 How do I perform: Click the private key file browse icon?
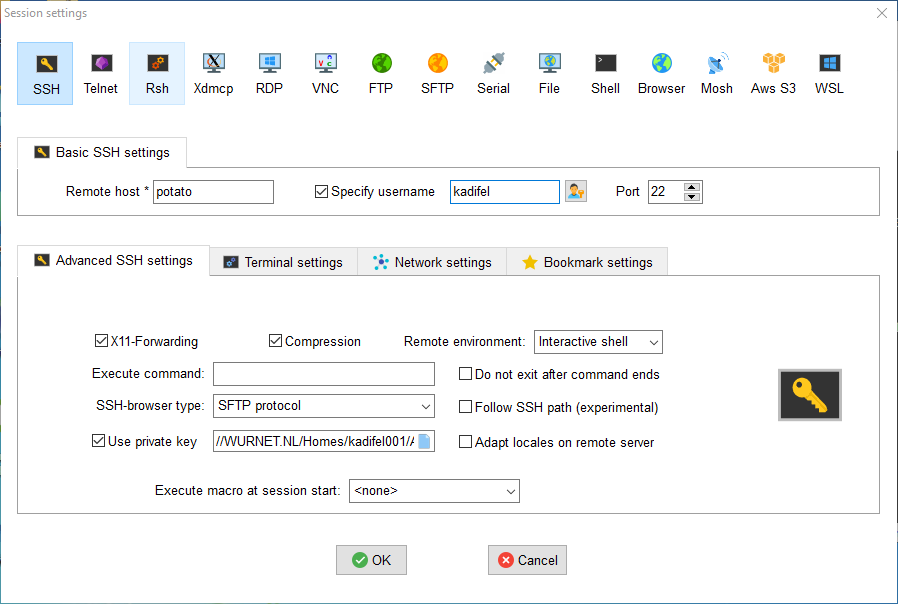(x=424, y=442)
